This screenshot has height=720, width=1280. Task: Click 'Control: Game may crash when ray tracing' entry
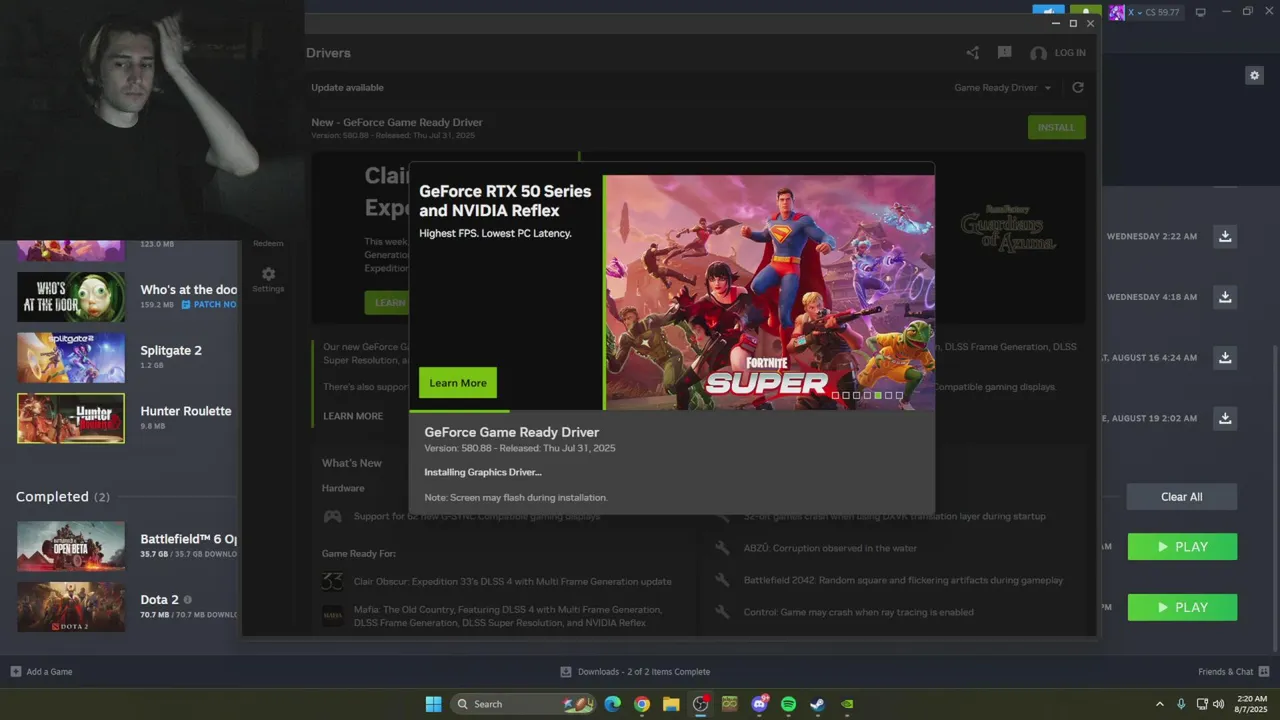click(858, 612)
